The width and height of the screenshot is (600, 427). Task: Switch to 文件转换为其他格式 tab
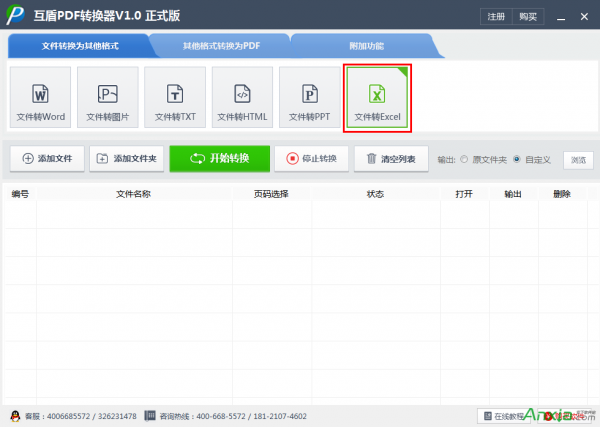point(78,46)
